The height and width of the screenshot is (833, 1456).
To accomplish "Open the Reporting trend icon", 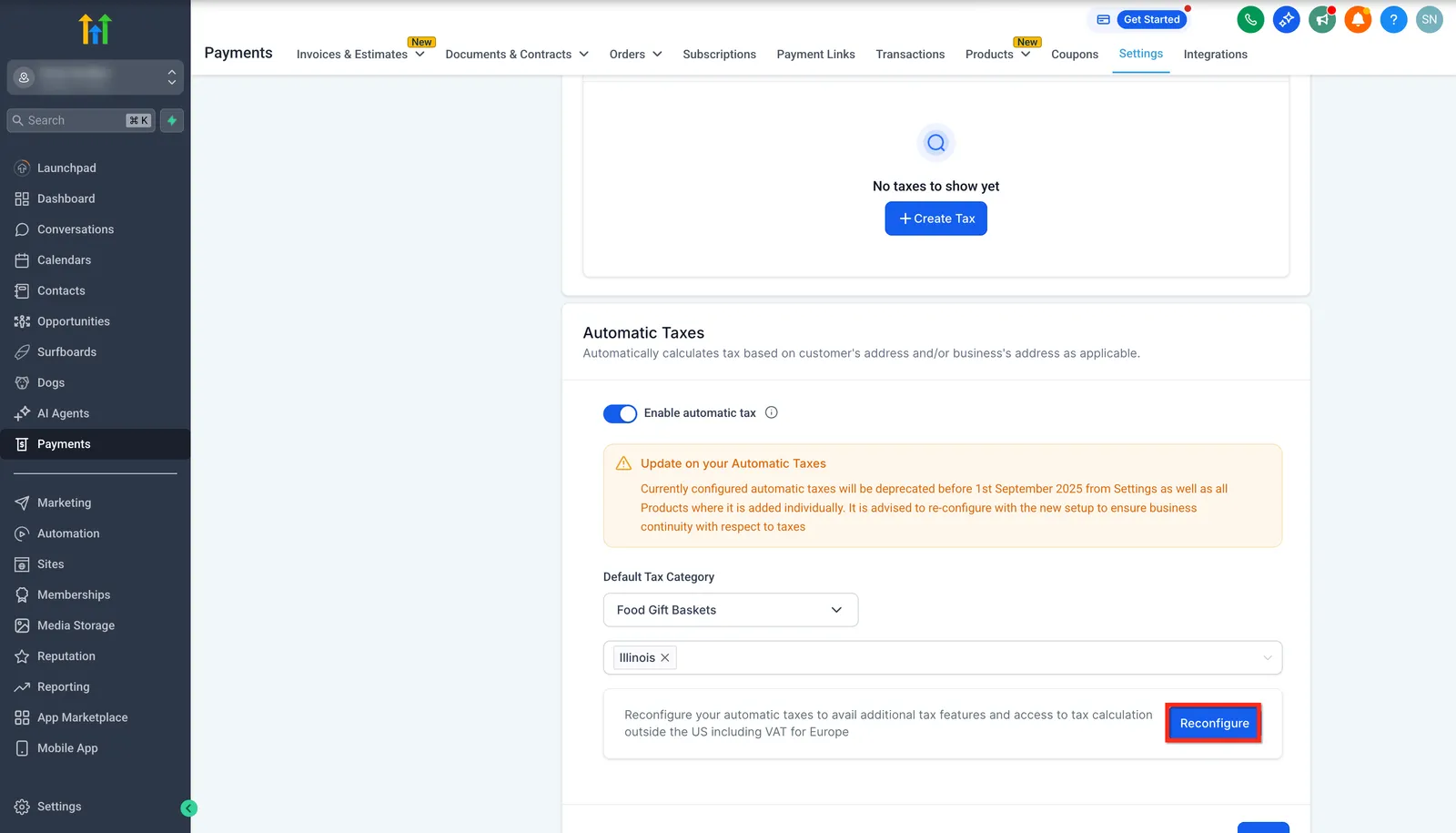I will [x=22, y=686].
